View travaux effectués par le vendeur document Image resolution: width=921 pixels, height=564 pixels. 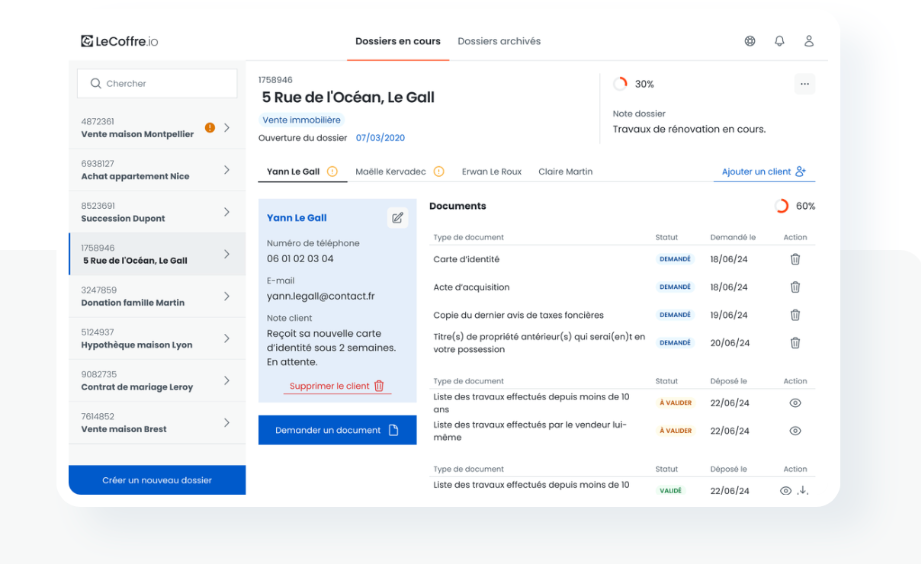click(x=795, y=431)
